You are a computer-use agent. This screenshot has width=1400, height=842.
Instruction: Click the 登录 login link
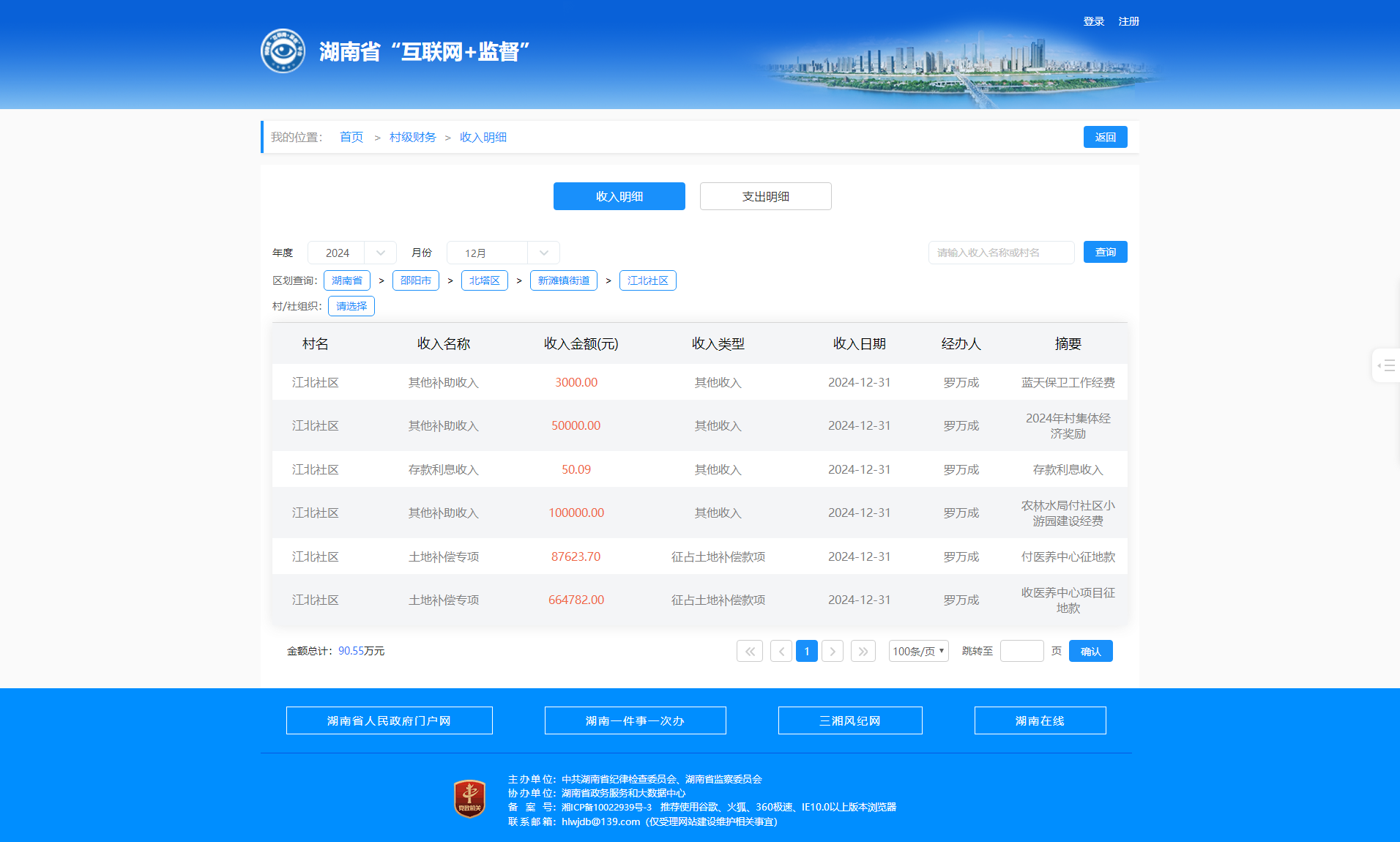click(1093, 21)
